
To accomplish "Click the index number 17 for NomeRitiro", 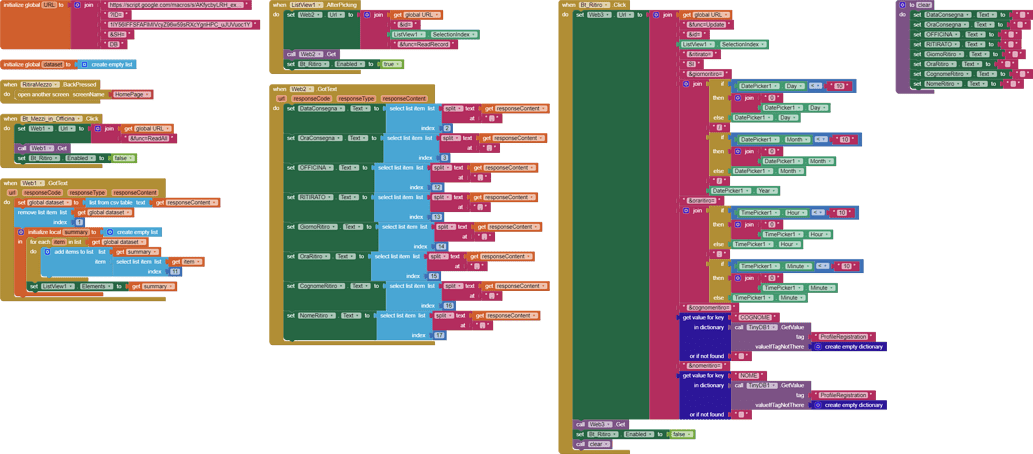I will click(439, 335).
